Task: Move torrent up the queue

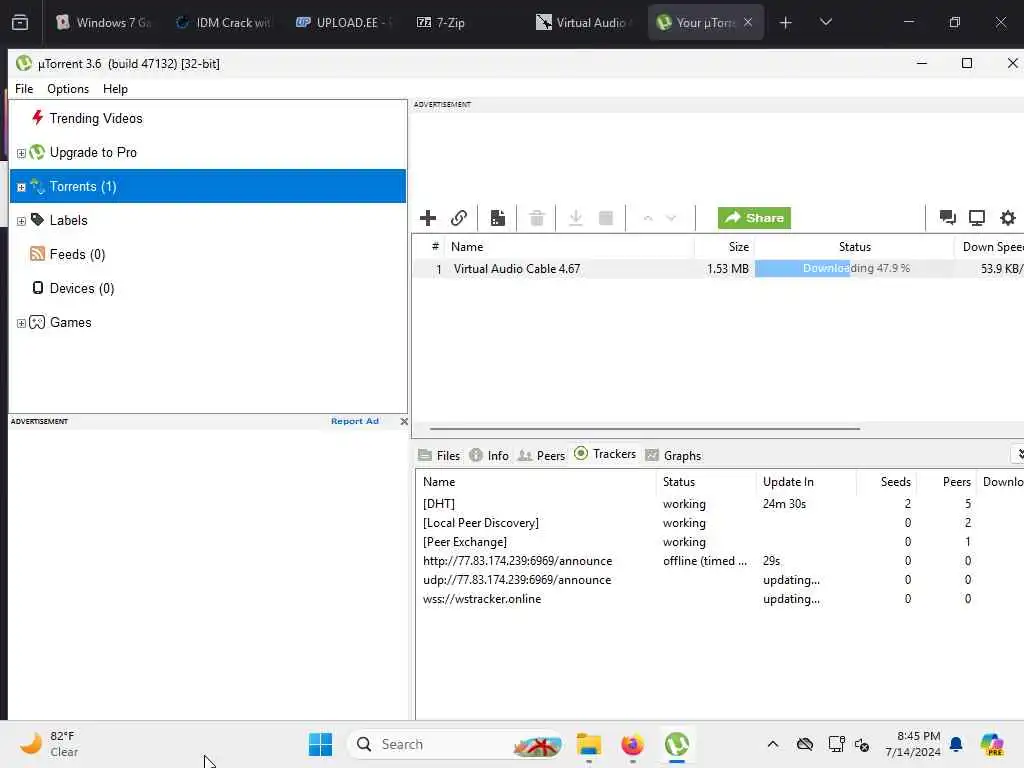Action: (648, 218)
